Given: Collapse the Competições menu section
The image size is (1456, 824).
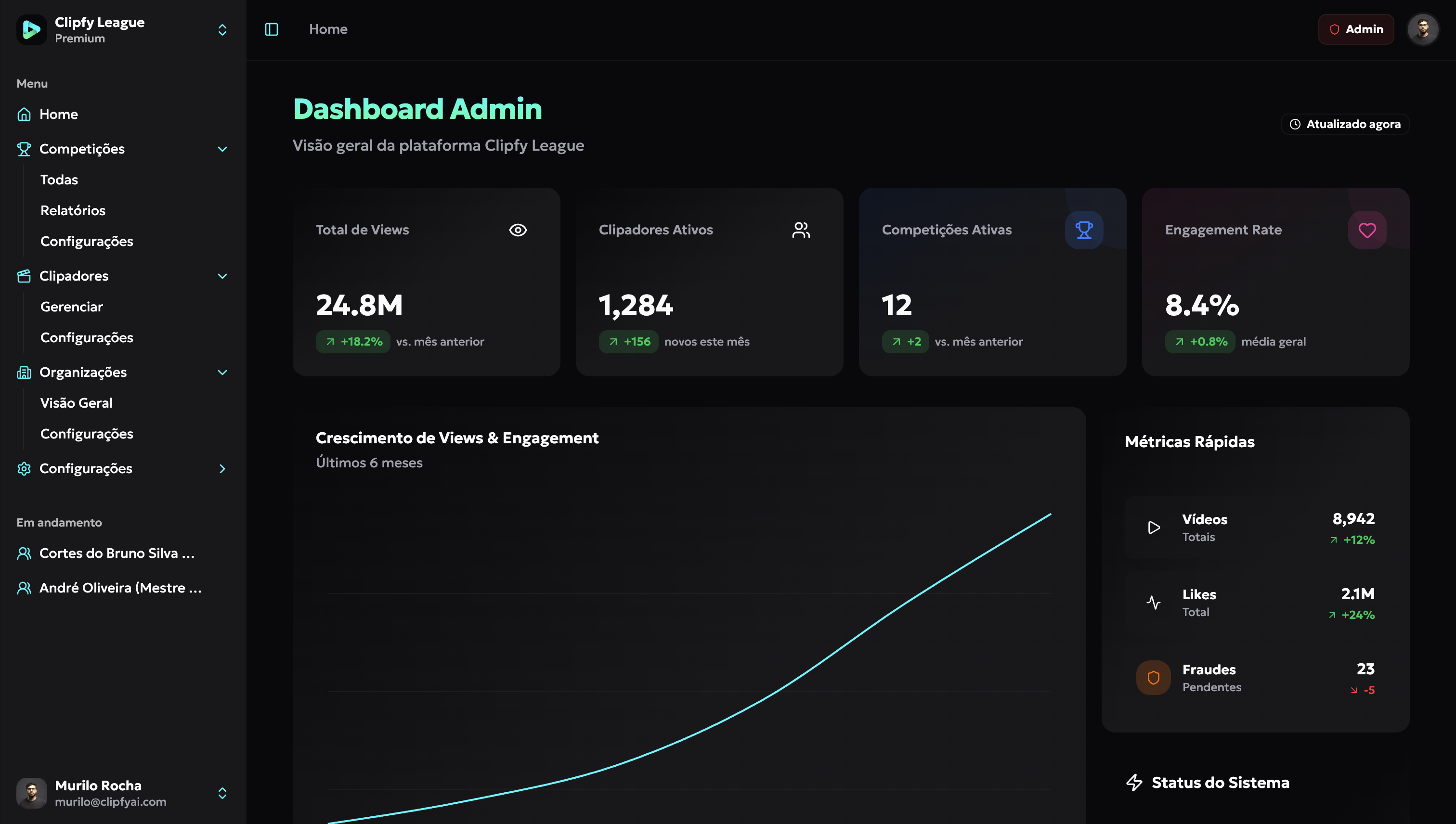Looking at the screenshot, I should [x=222, y=149].
